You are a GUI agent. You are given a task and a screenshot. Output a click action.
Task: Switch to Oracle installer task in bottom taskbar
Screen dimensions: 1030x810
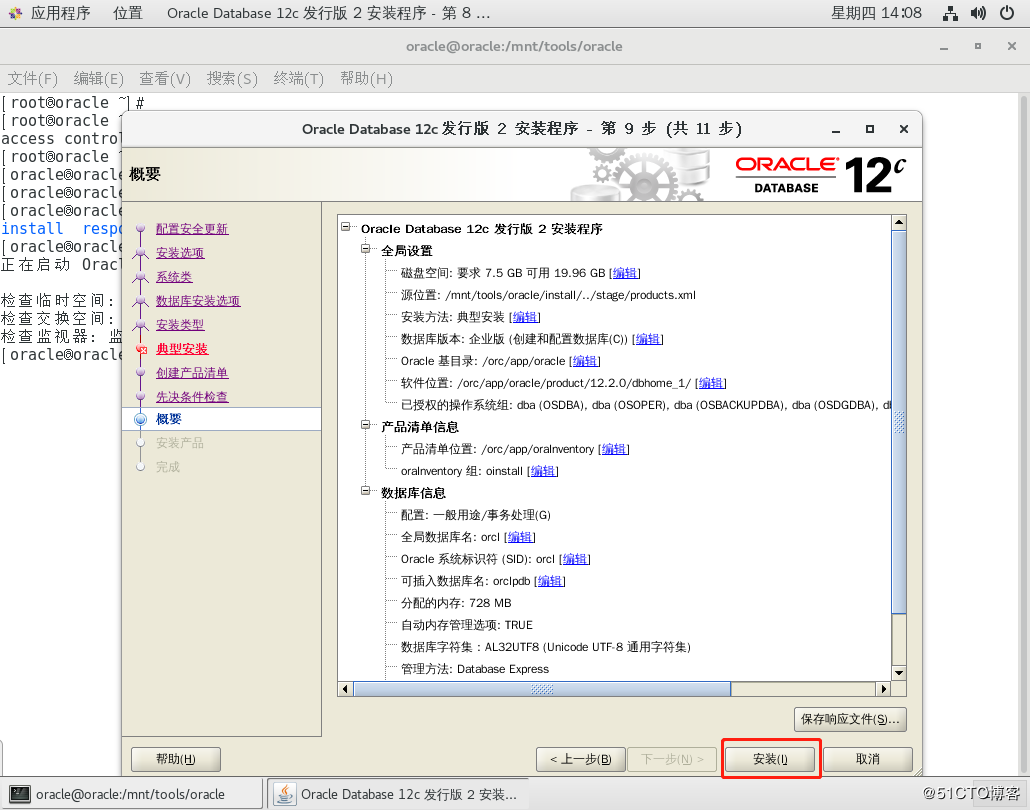point(398,794)
